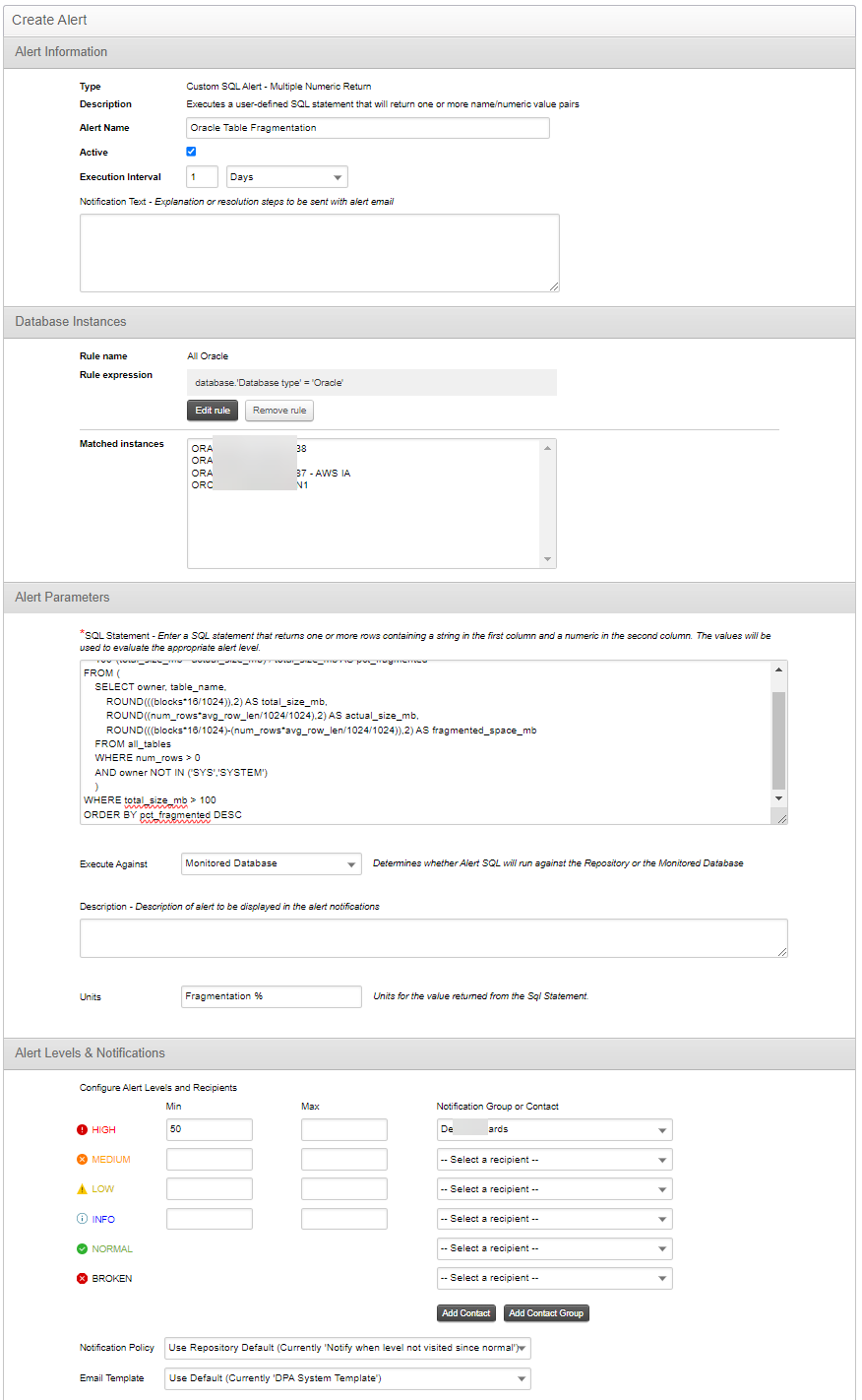Click the INFO Max value field
Viewport: 862px width, 1400px height.
point(344,1218)
